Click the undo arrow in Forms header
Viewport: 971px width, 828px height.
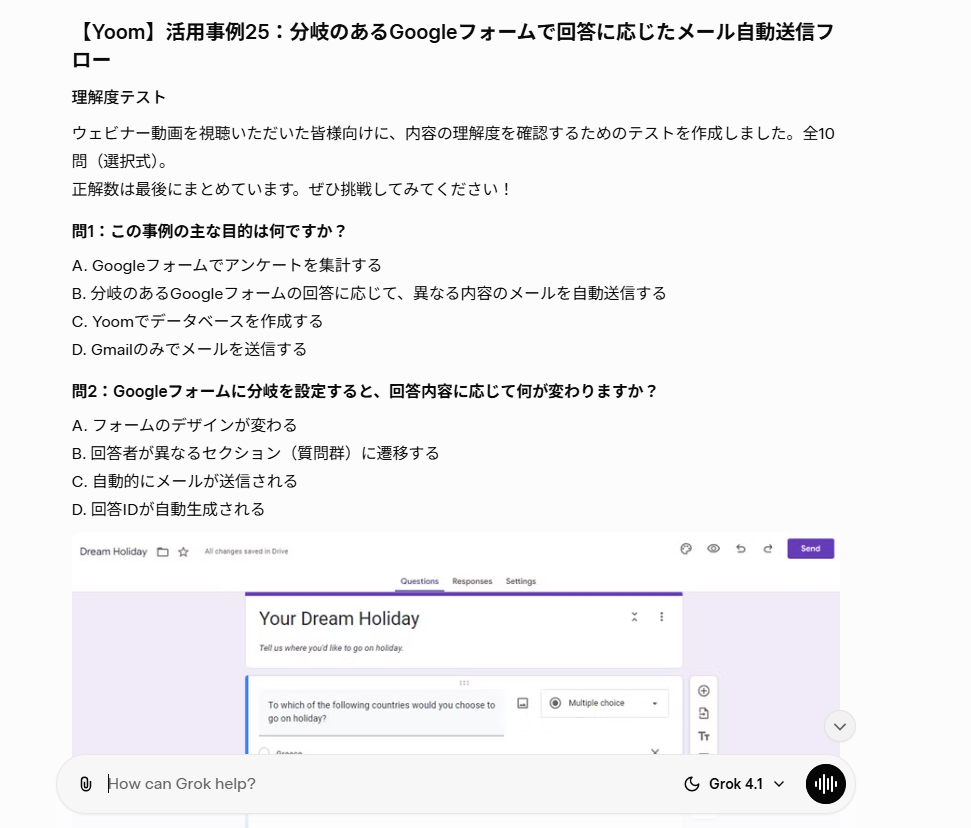click(x=741, y=549)
